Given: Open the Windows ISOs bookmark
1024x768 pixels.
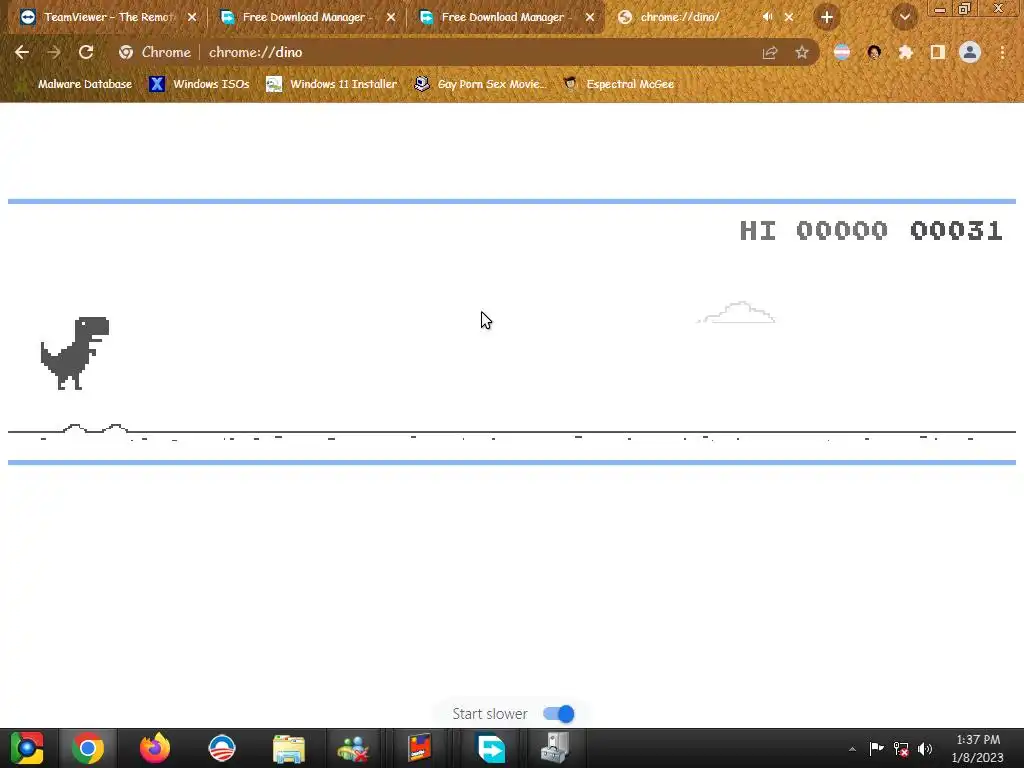Looking at the screenshot, I should 199,84.
